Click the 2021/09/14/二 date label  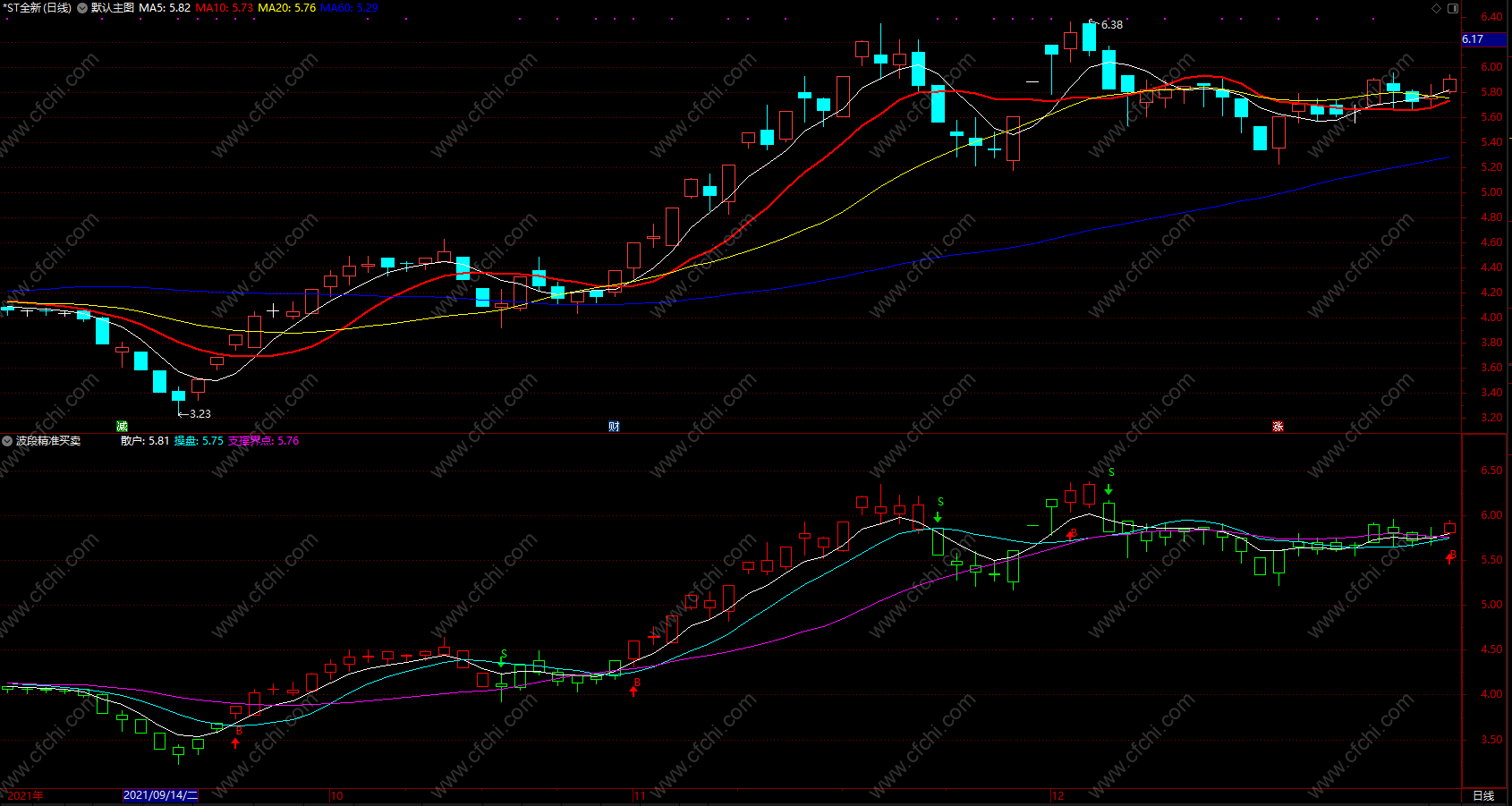click(160, 795)
